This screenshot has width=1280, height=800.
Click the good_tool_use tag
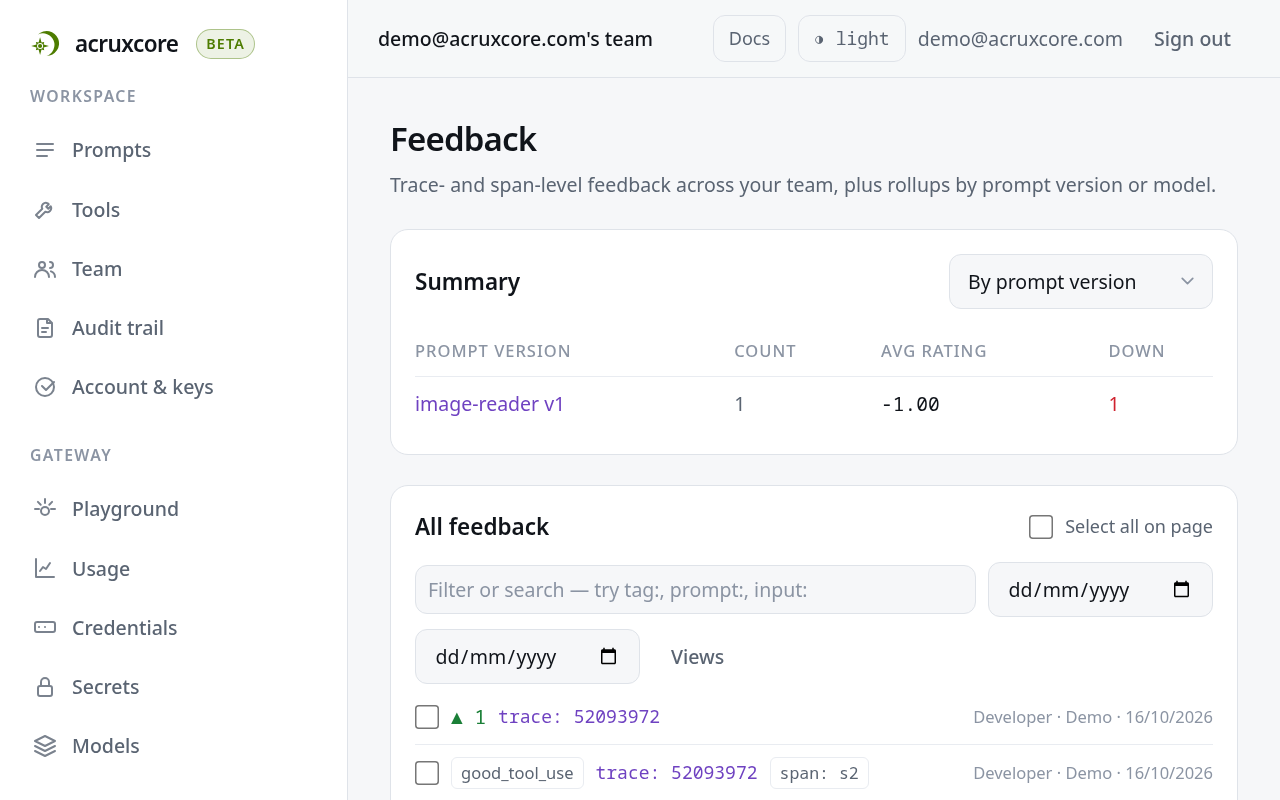point(517,773)
